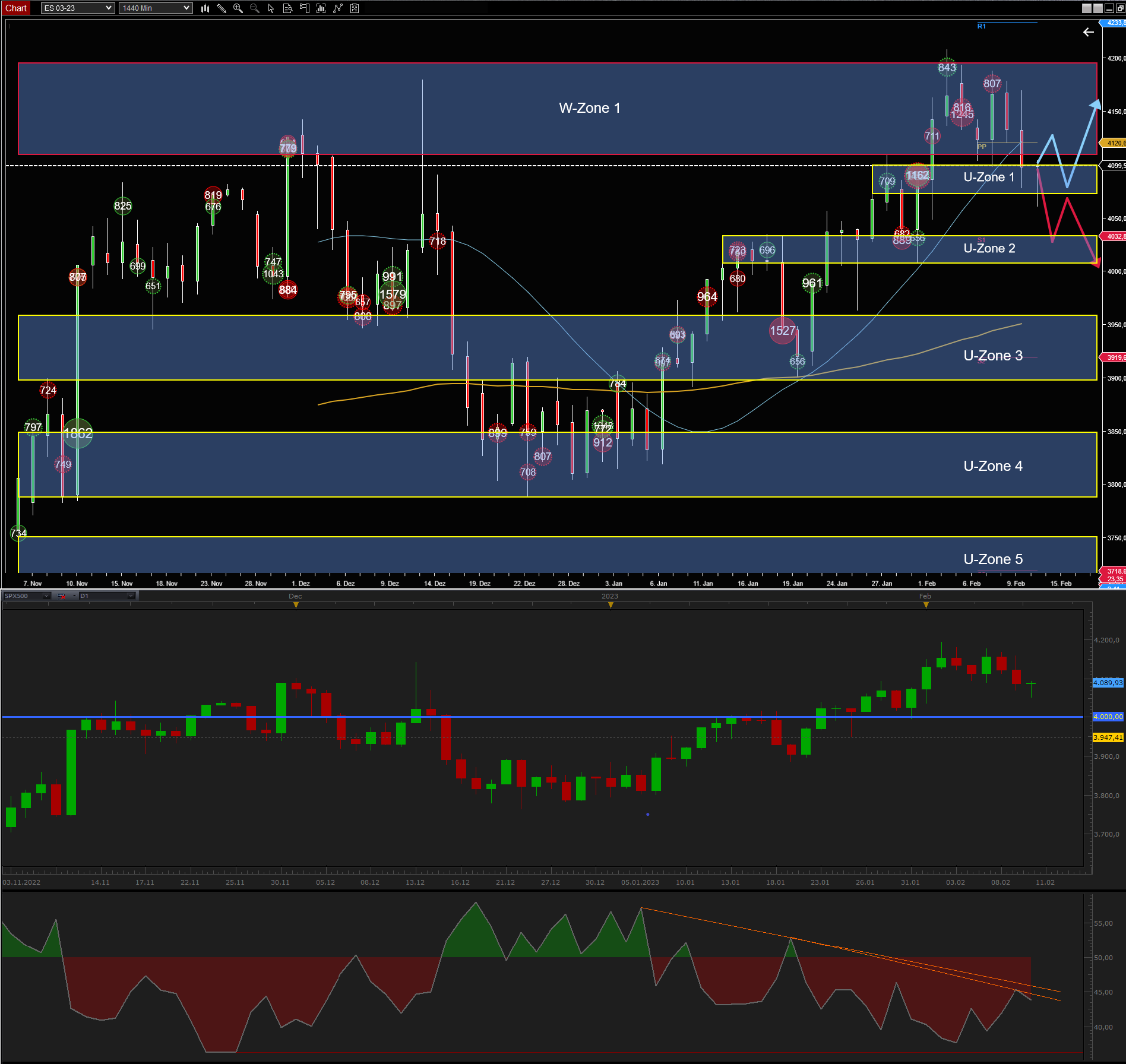Open the bar statistics icon on toolbar
This screenshot has width=1126, height=1064.
tap(321, 8)
